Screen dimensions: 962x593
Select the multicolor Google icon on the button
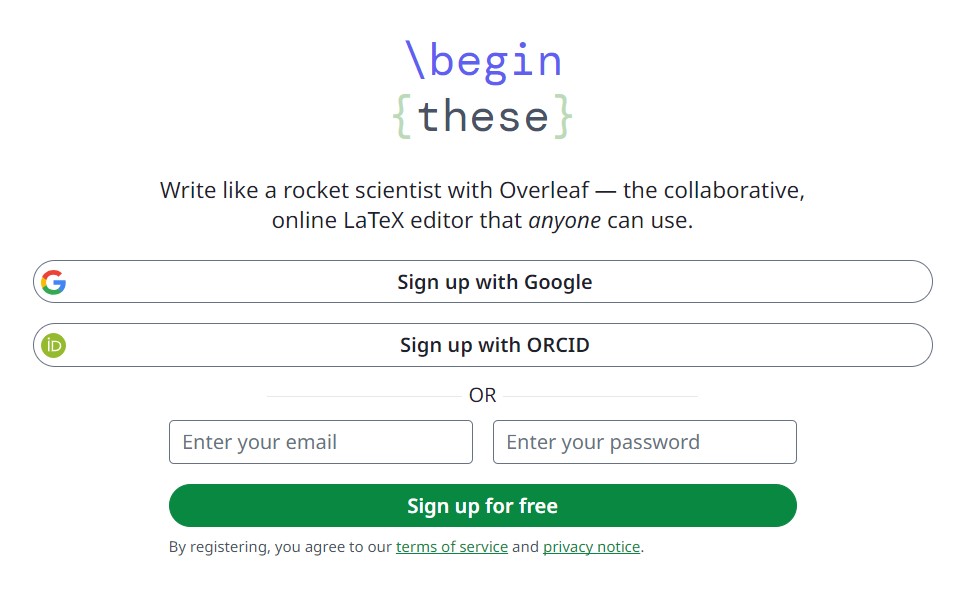point(55,281)
